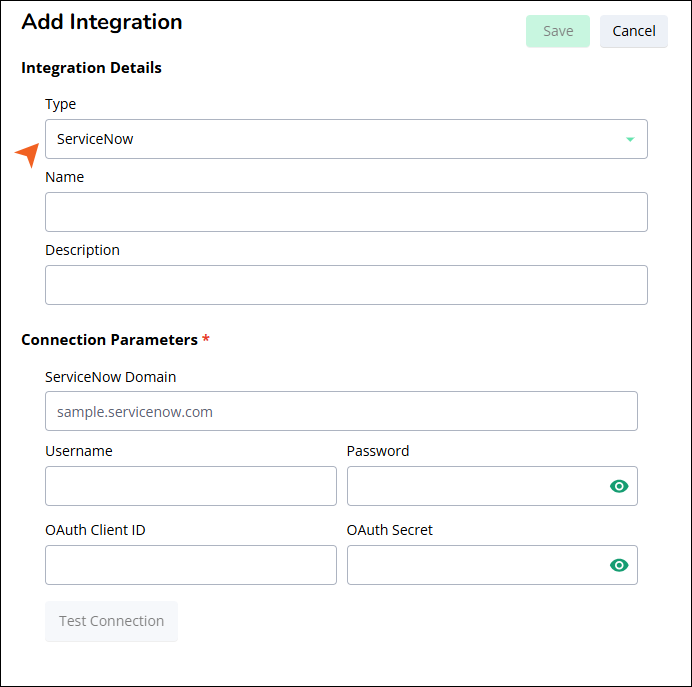Open the Type dropdown showing ServiceNow
Viewport: 692px width, 687px height.
[x=346, y=139]
